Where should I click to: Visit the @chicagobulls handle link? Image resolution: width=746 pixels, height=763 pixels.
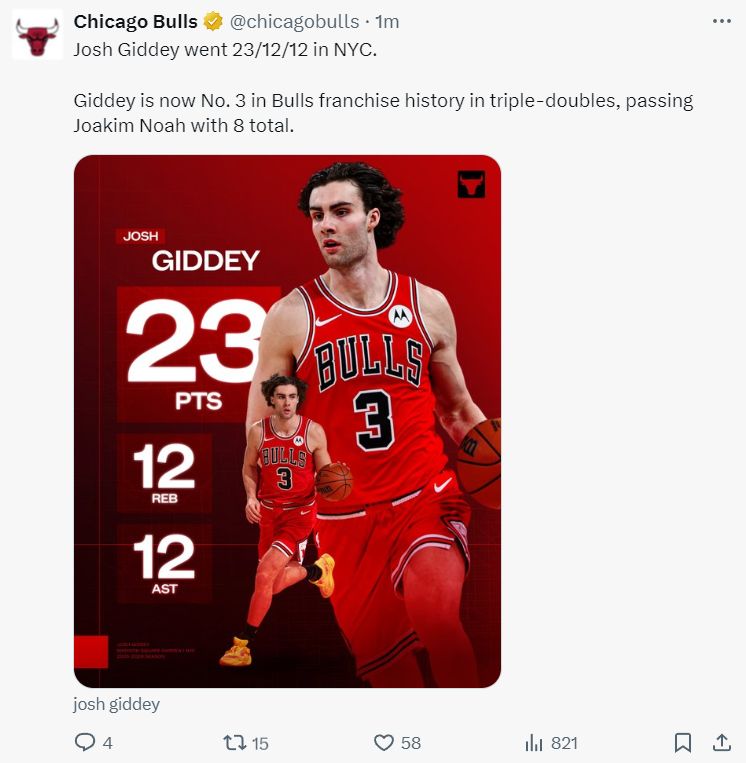coord(294,22)
